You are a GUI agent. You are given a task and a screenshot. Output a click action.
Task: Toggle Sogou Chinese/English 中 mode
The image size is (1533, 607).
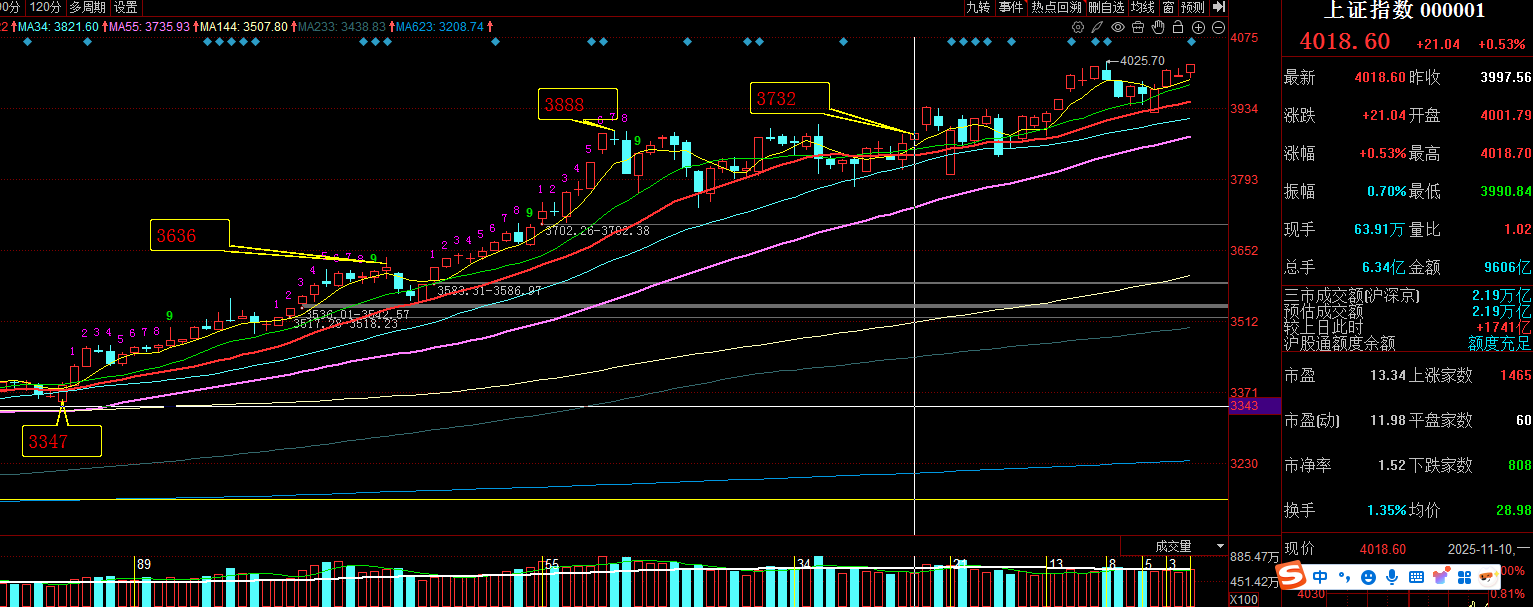[x=1320, y=577]
